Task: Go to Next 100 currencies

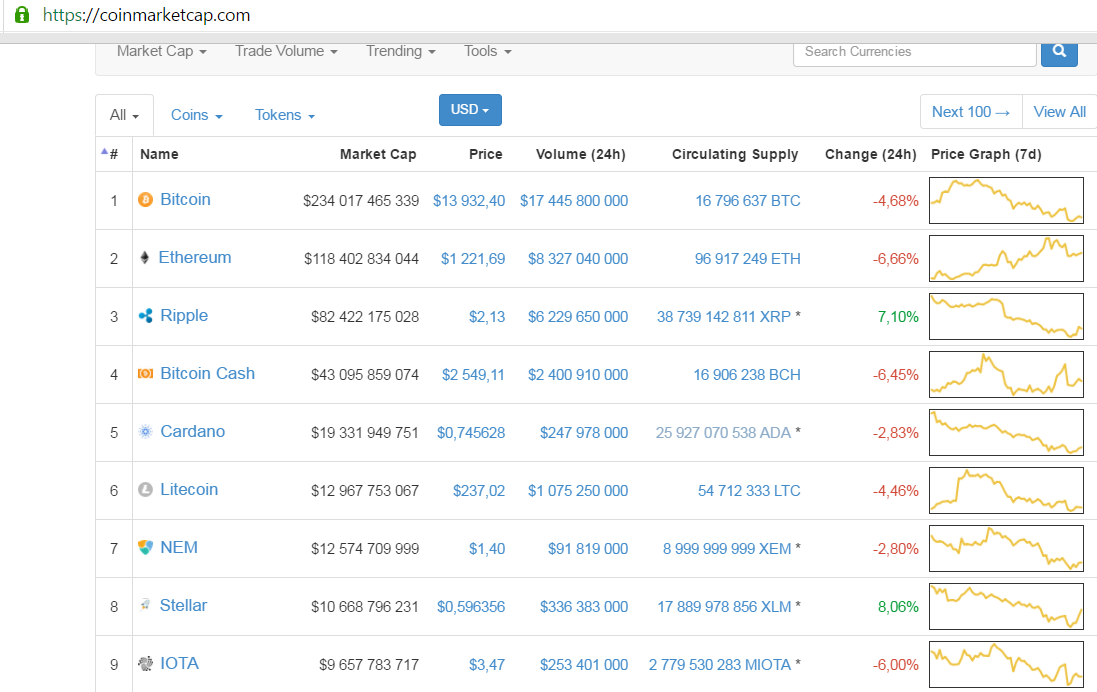Action: pos(970,112)
